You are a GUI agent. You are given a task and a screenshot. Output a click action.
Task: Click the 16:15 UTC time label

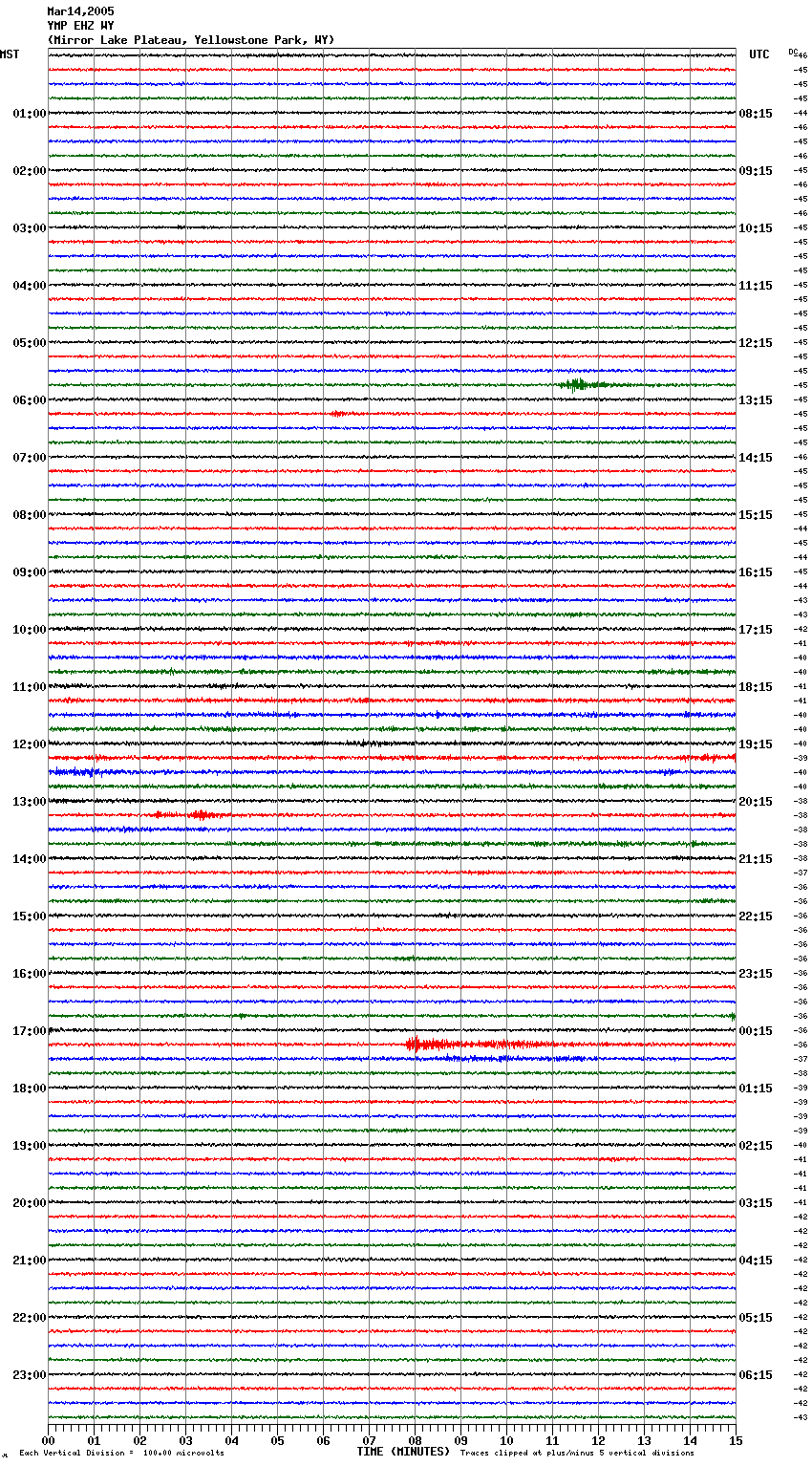coord(756,572)
